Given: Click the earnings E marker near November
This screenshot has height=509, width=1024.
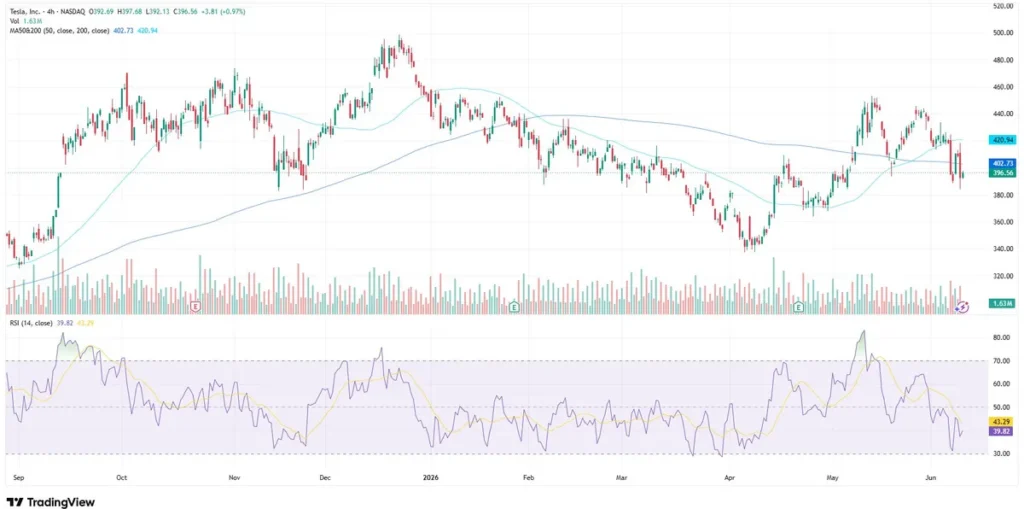Looking at the screenshot, I should point(195,306).
